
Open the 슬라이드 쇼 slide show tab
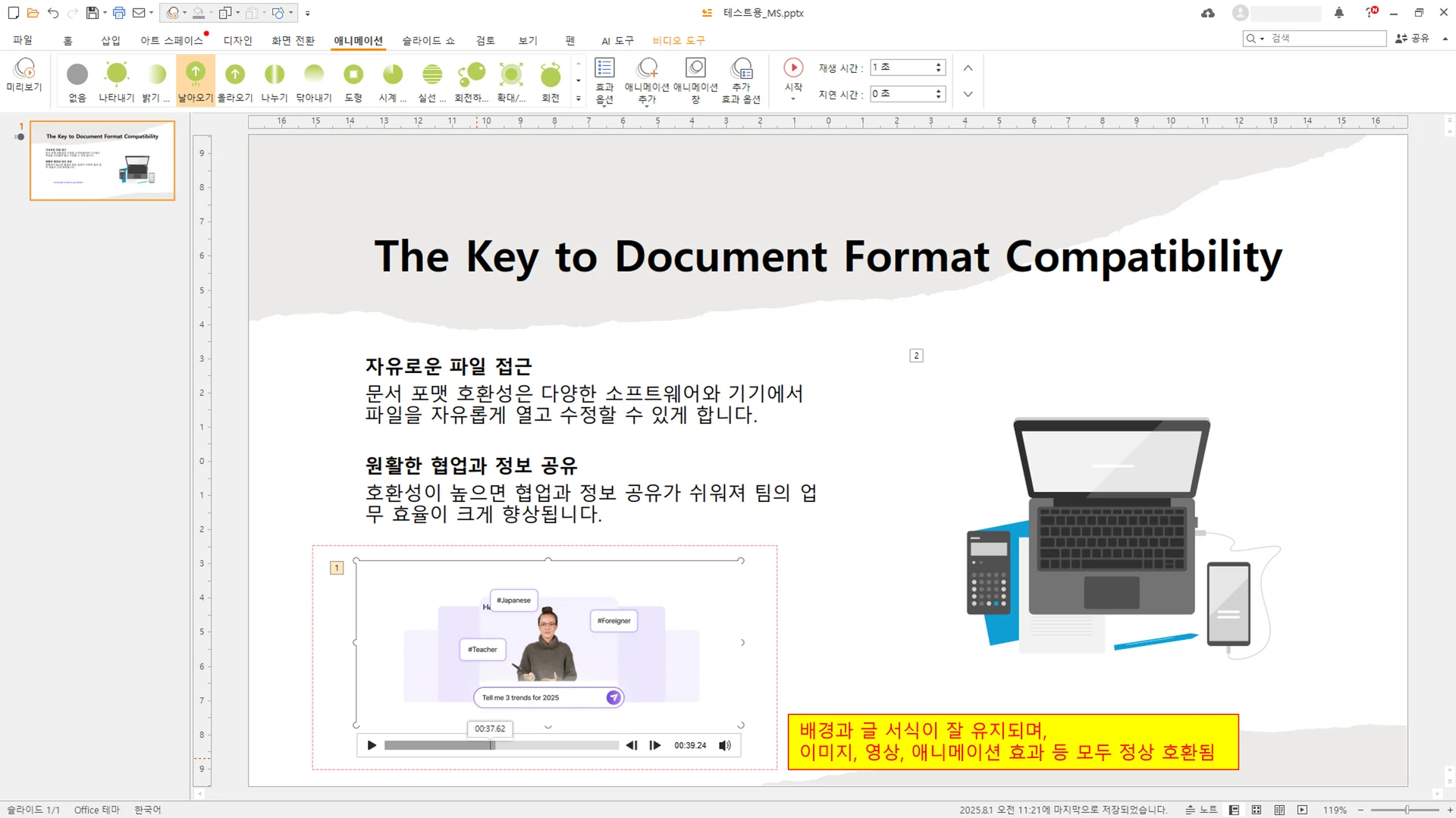click(428, 40)
